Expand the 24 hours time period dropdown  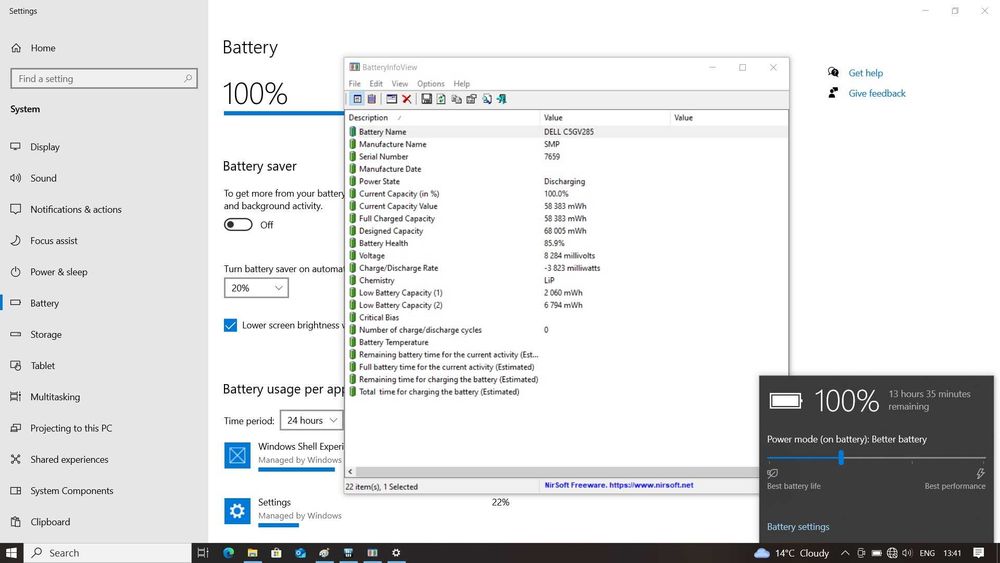tap(309, 420)
